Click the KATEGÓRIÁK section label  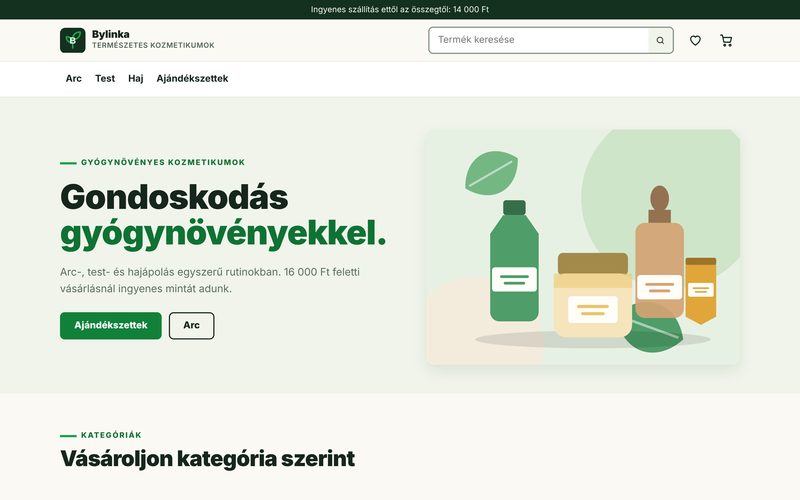[x=111, y=435]
